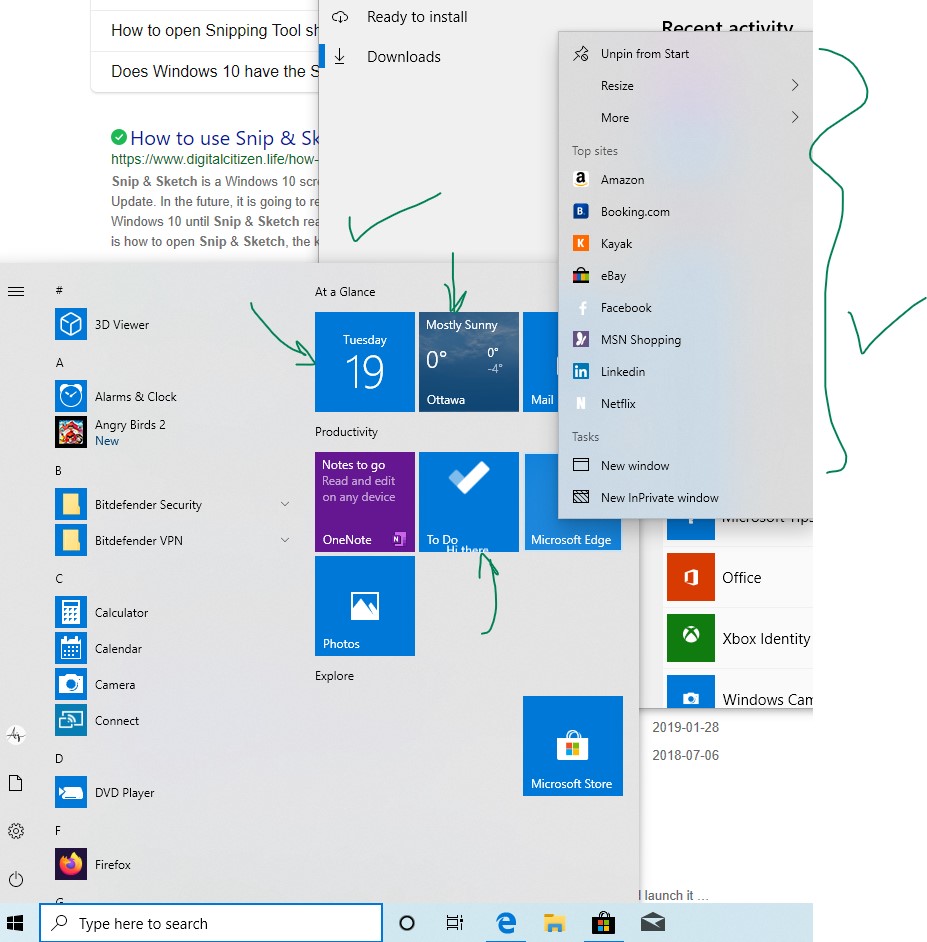Expand the Bitdefender Security folder chevron
The image size is (927, 942).
(285, 504)
